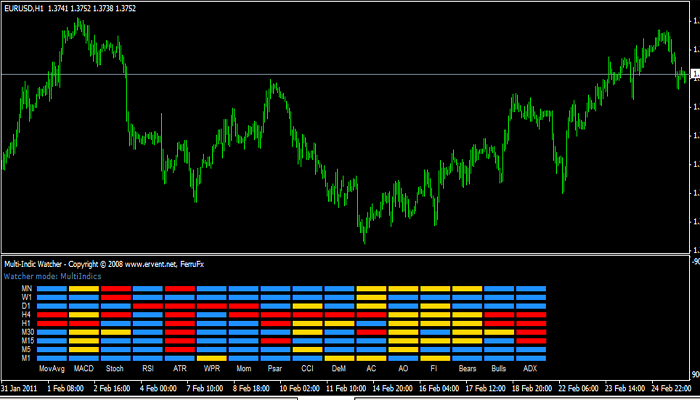Select the yellow MN row cell under MACD
Image resolution: width=700 pixels, height=400 pixels.
pos(84,288)
